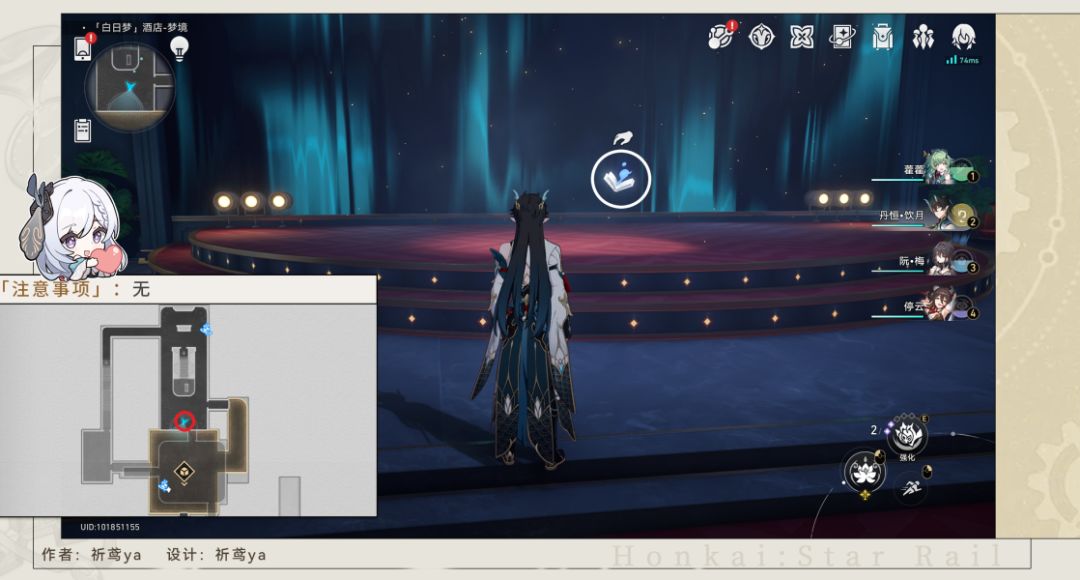Select the space anchor on inset map
1080x580 pixels.
184,472
